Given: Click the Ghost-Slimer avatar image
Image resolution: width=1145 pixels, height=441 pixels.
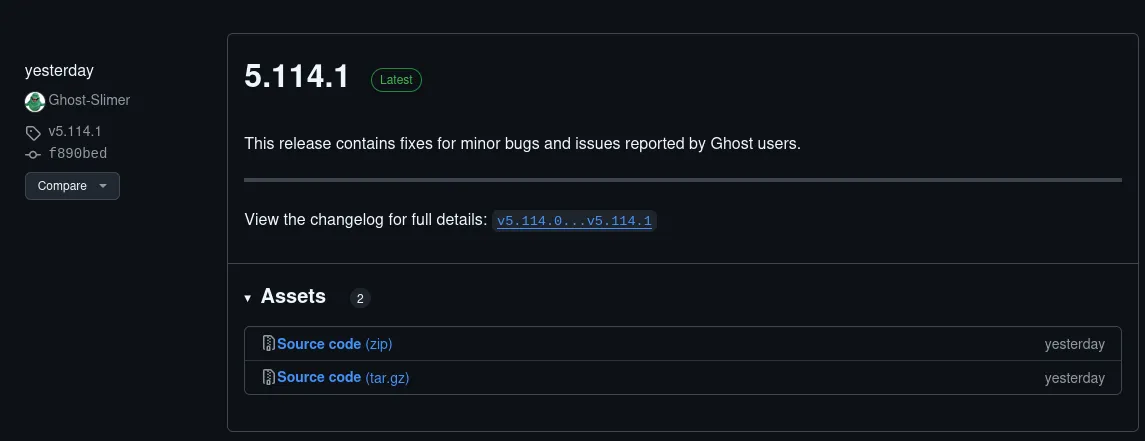Looking at the screenshot, I should [x=35, y=101].
